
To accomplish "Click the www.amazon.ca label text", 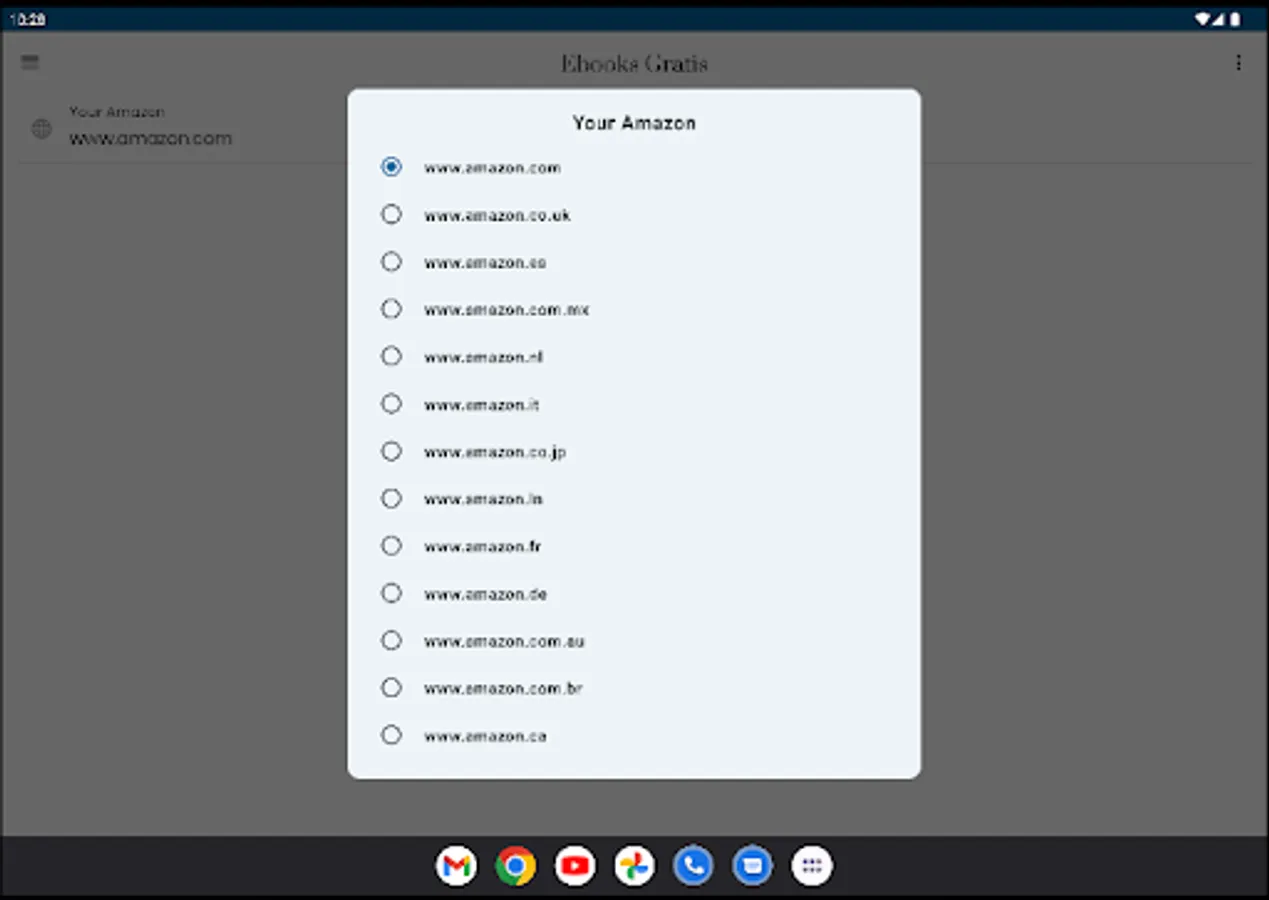I will [485, 736].
